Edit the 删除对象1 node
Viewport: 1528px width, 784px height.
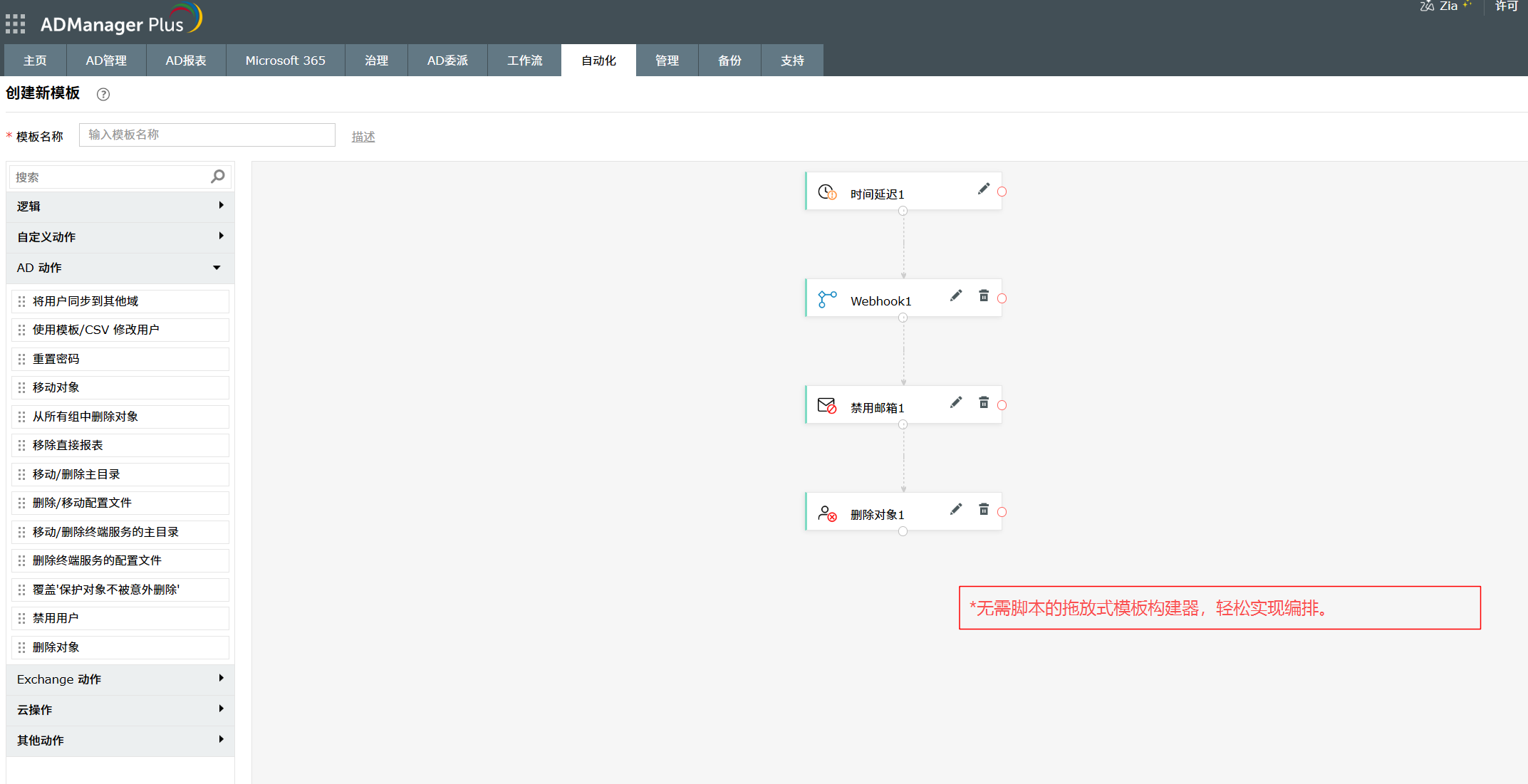click(x=956, y=509)
